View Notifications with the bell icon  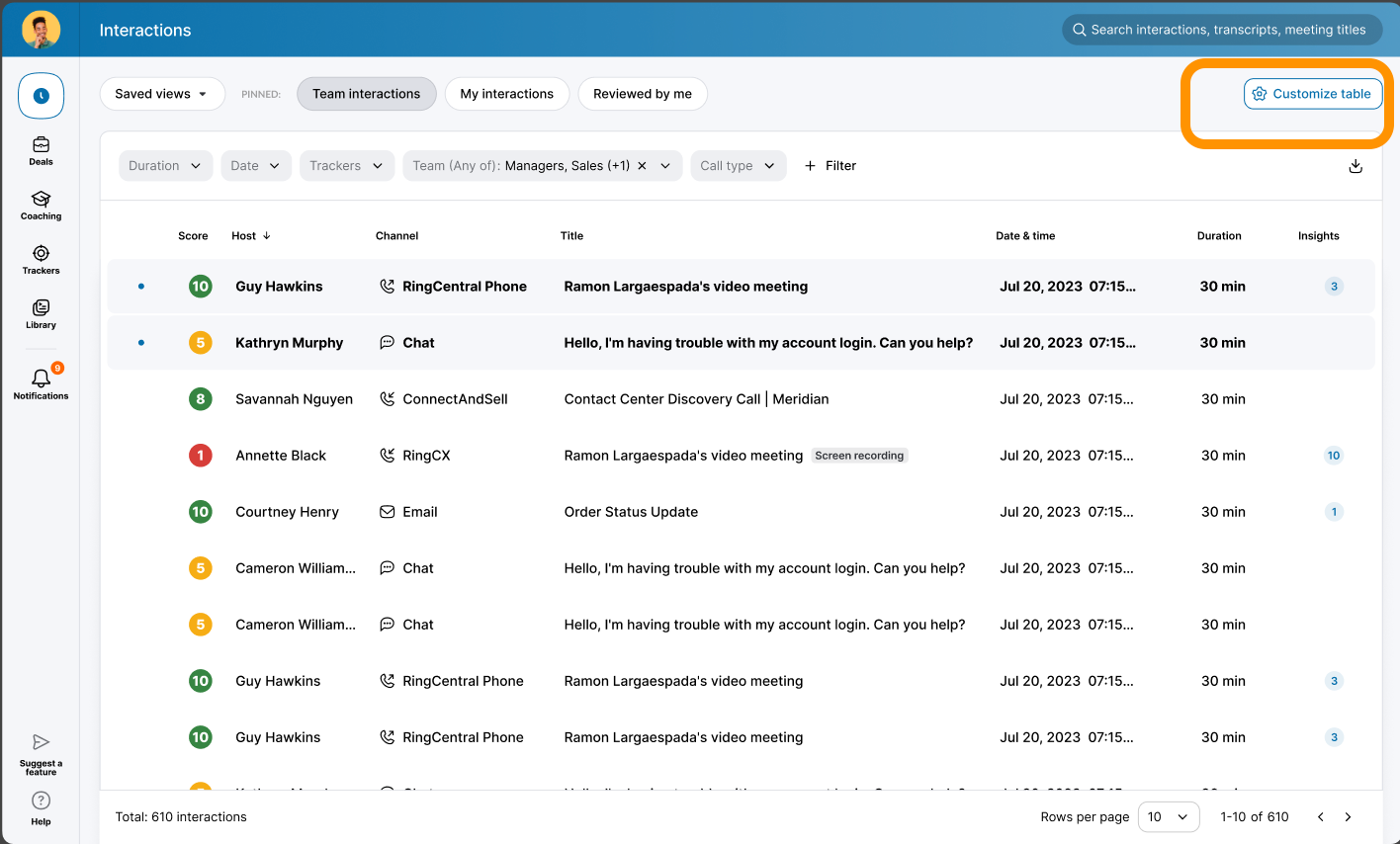click(41, 380)
